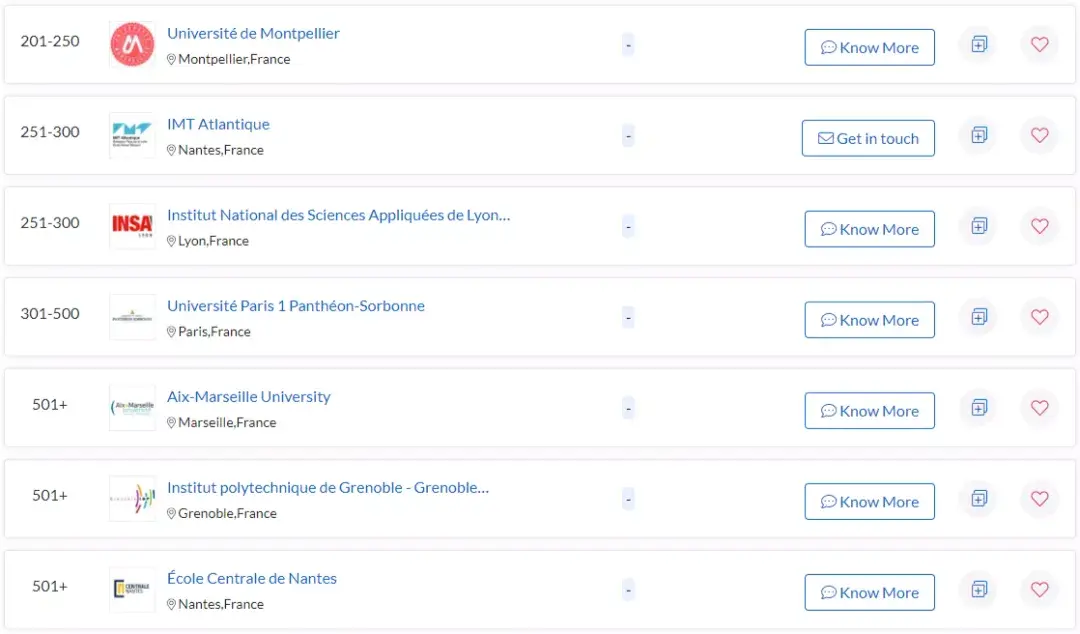Click Université de Montpellier logo
This screenshot has height=634, width=1080.
(x=132, y=45)
